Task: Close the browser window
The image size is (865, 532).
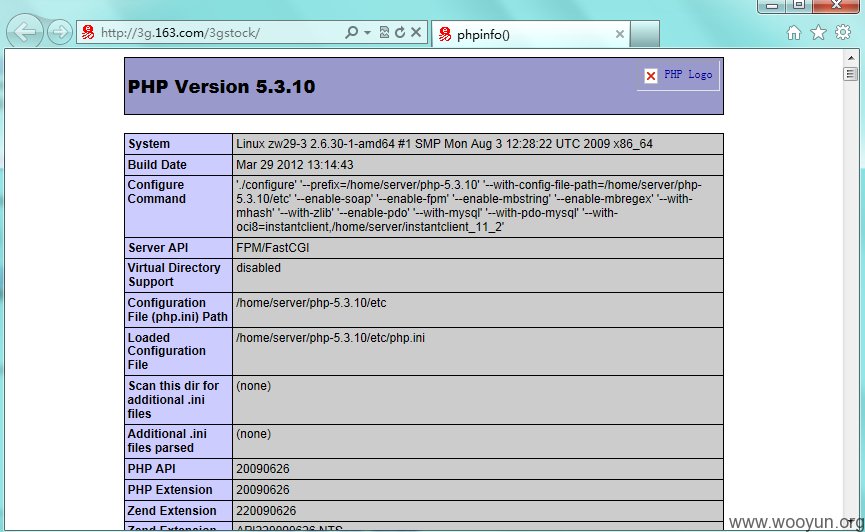Action: pyautogui.click(x=836, y=6)
